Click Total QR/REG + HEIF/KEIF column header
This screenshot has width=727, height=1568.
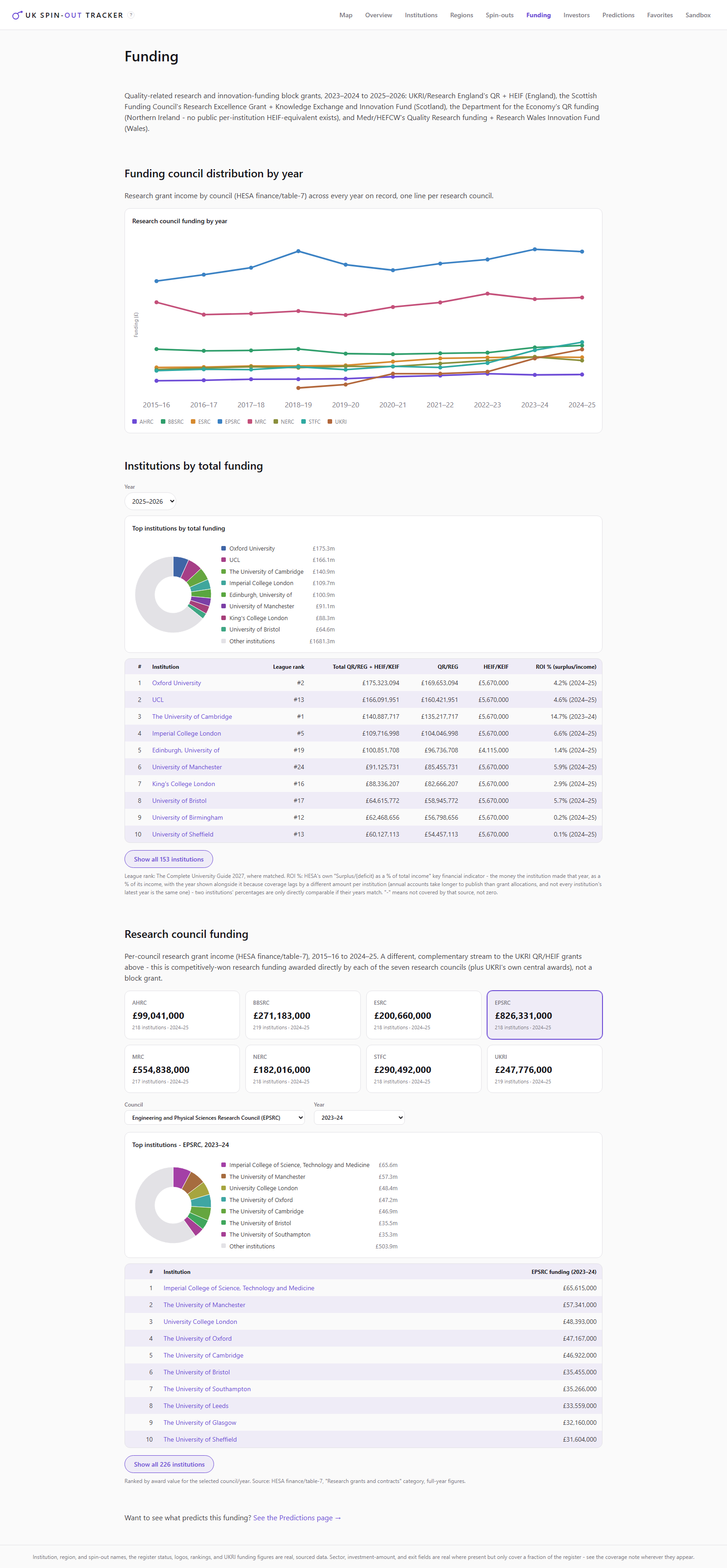point(366,666)
